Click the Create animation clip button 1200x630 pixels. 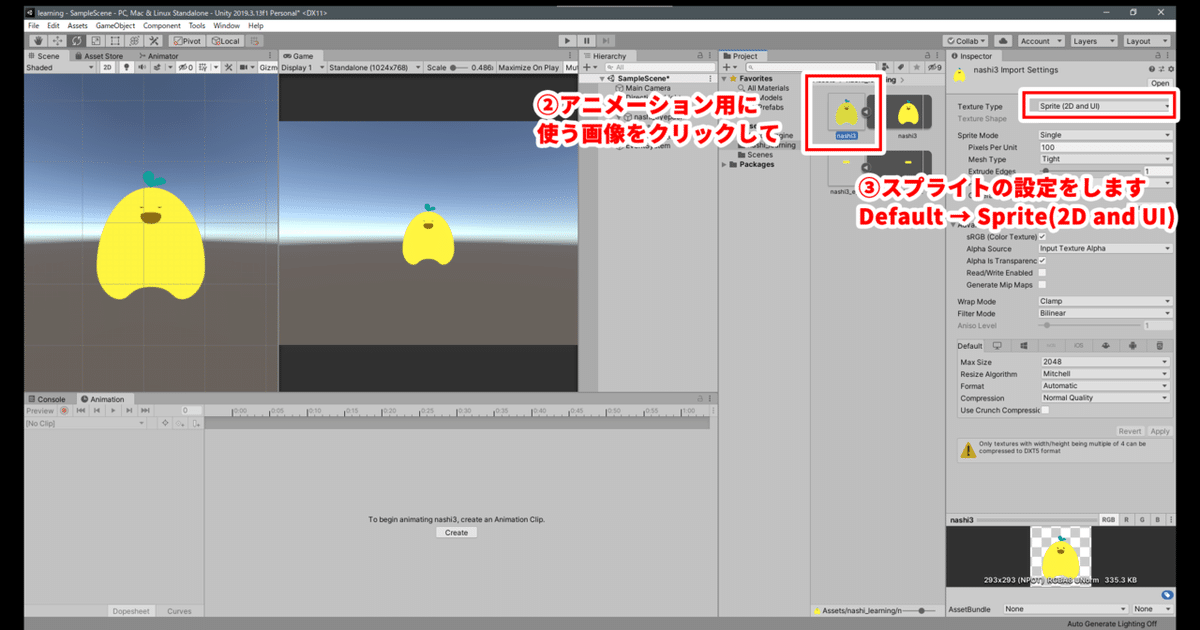click(456, 532)
